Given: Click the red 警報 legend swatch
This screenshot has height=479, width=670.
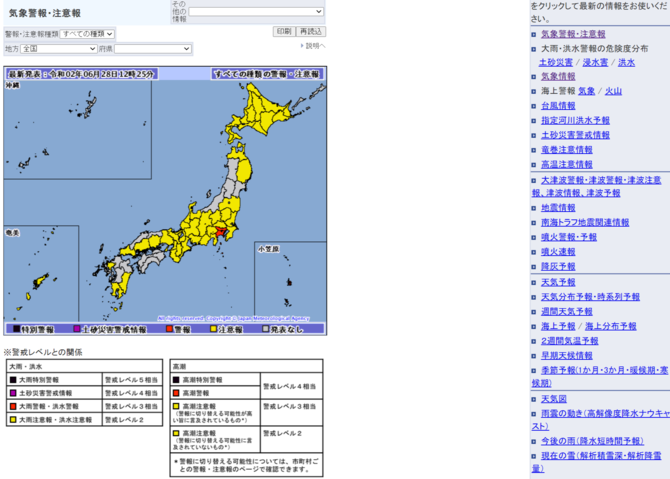Looking at the screenshot, I should coord(170,328).
